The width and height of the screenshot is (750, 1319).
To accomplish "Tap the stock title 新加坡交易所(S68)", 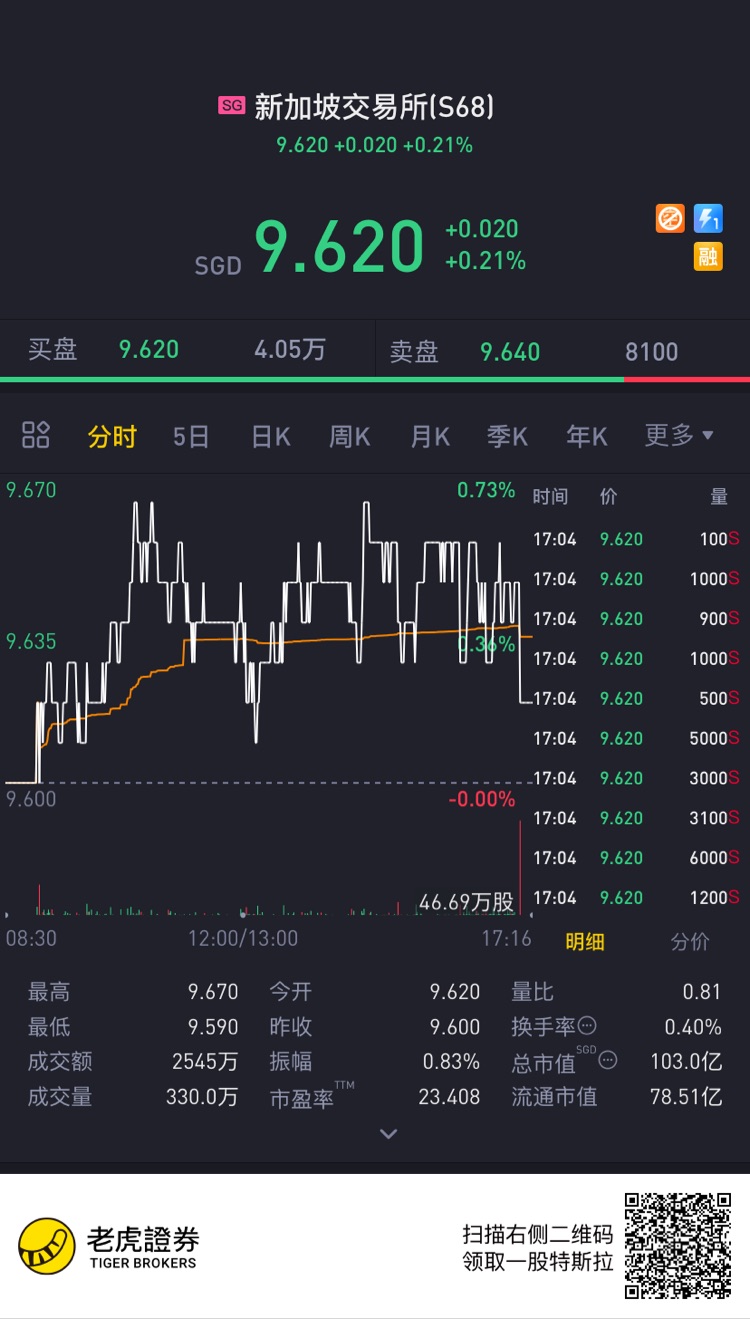I will click(374, 107).
